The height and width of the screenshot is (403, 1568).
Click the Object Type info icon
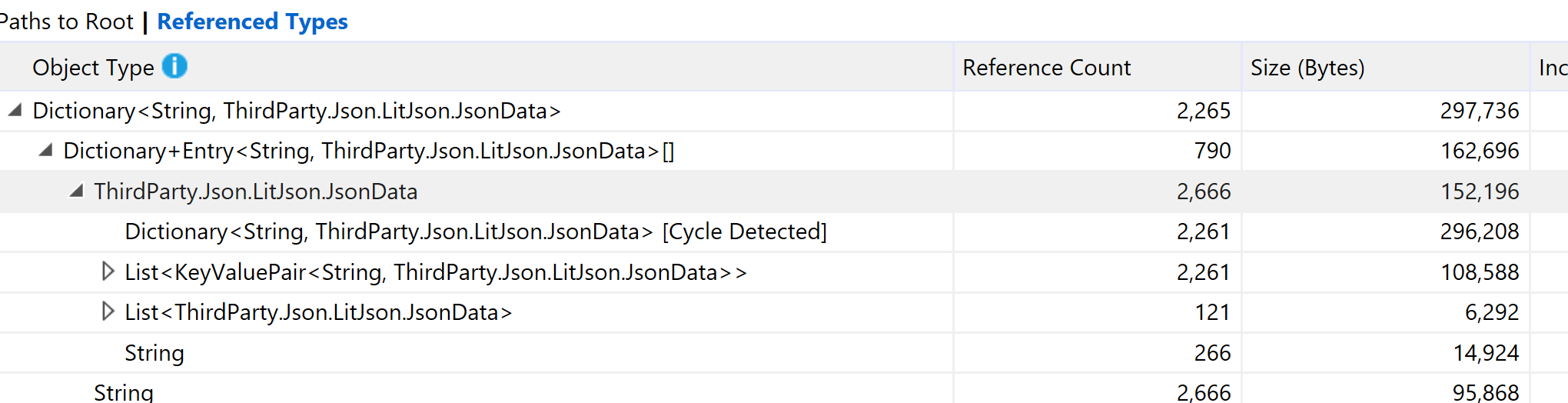click(x=174, y=66)
